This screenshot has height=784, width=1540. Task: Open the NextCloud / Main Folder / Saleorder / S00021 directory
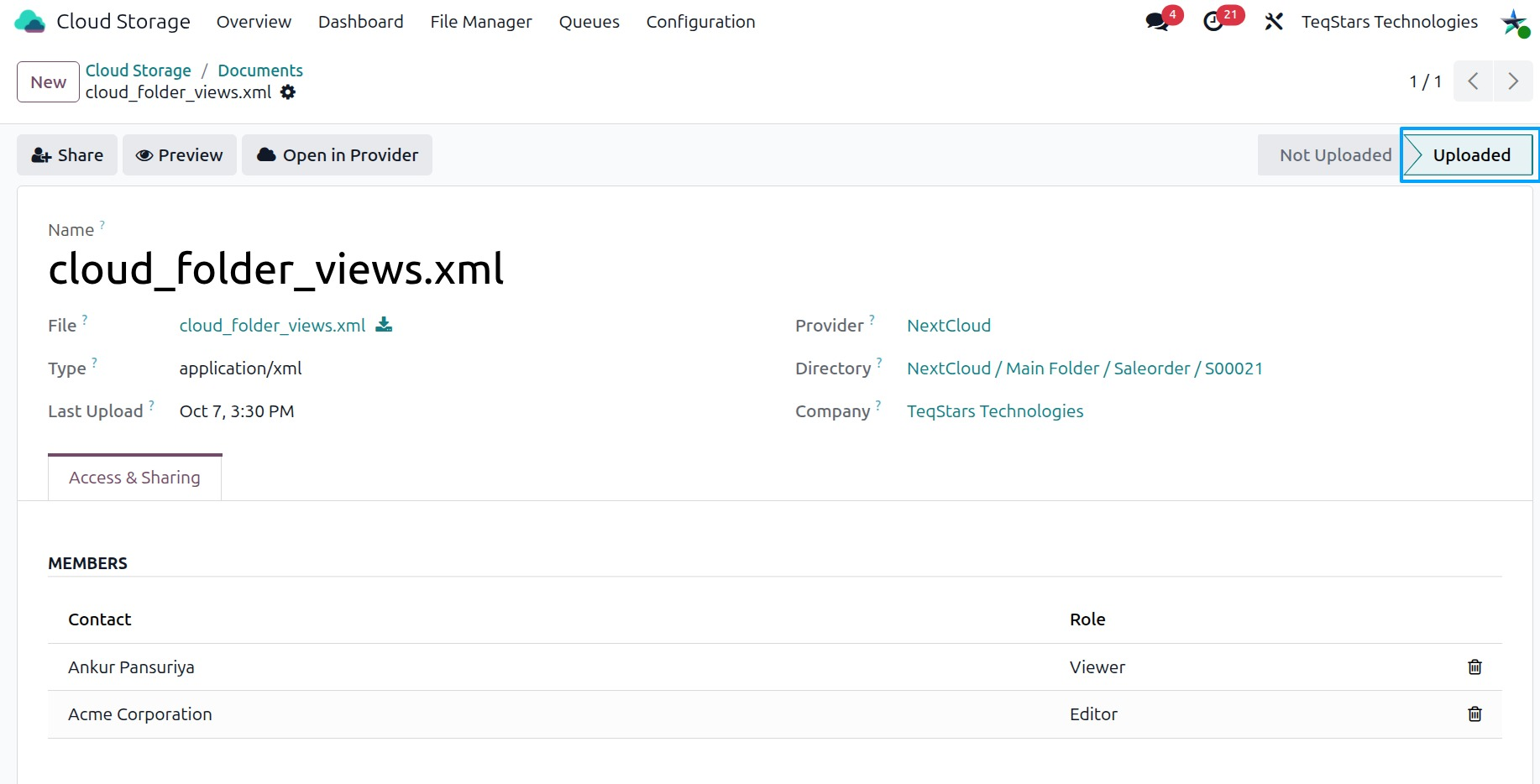point(1085,368)
